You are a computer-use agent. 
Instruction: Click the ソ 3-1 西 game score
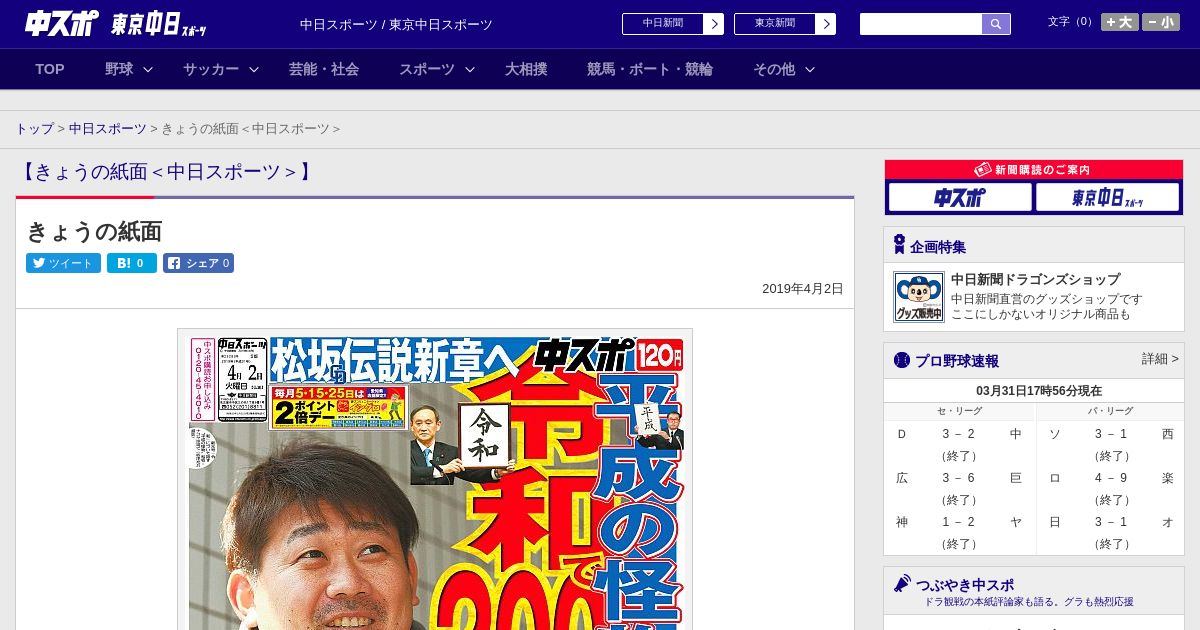[x=1111, y=434]
